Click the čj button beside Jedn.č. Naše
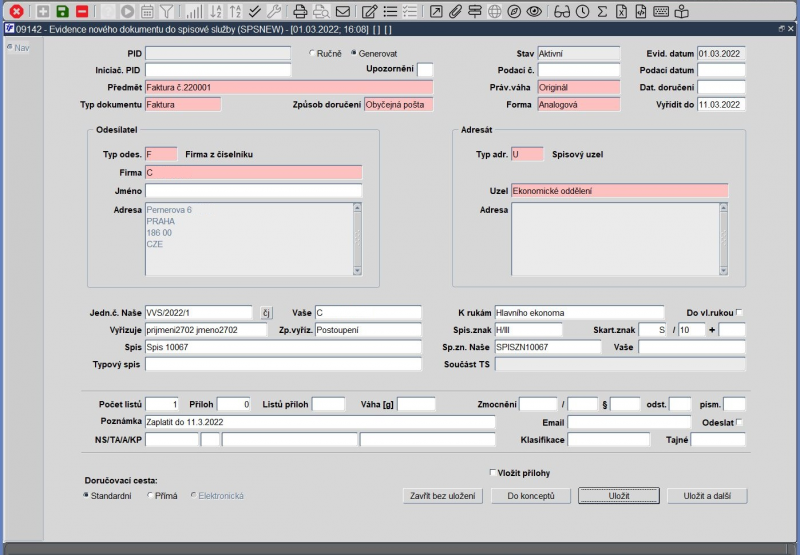The width and height of the screenshot is (800, 555). tap(266, 312)
